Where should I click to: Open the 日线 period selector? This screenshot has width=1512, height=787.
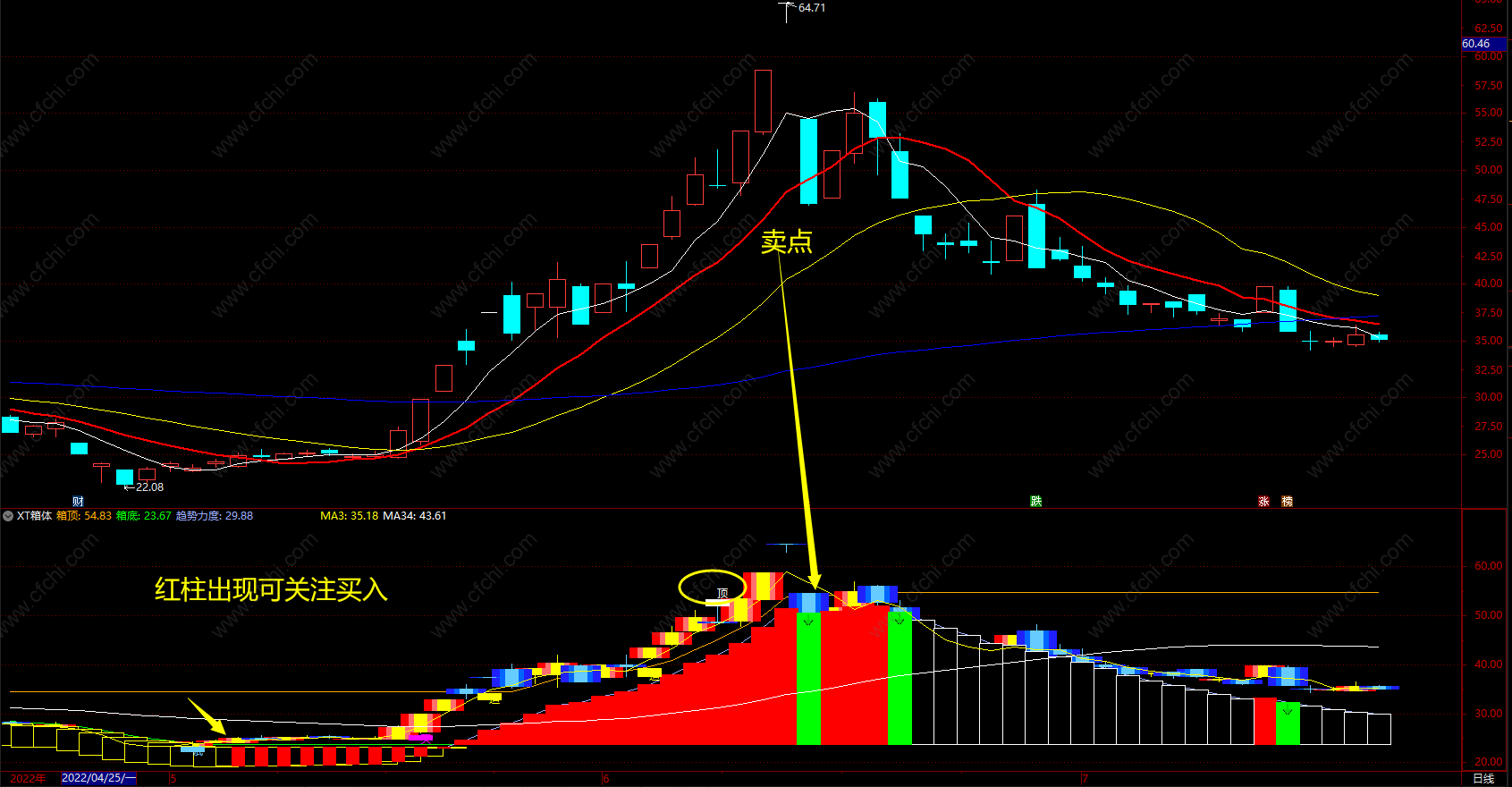click(x=1483, y=779)
